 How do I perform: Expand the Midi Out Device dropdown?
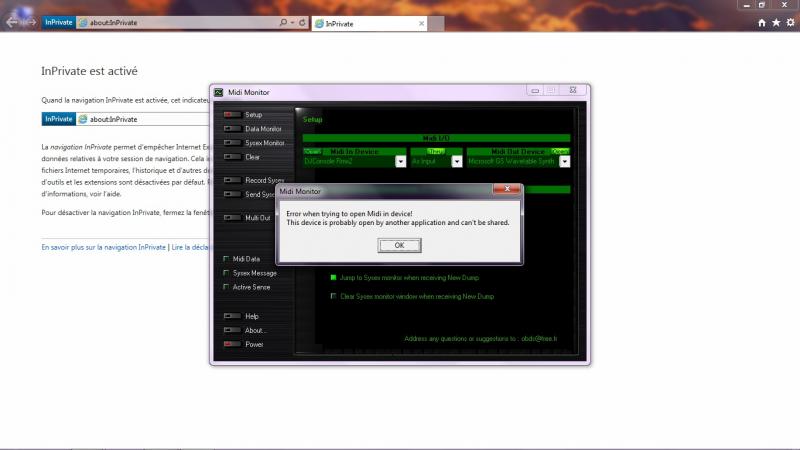coord(563,161)
